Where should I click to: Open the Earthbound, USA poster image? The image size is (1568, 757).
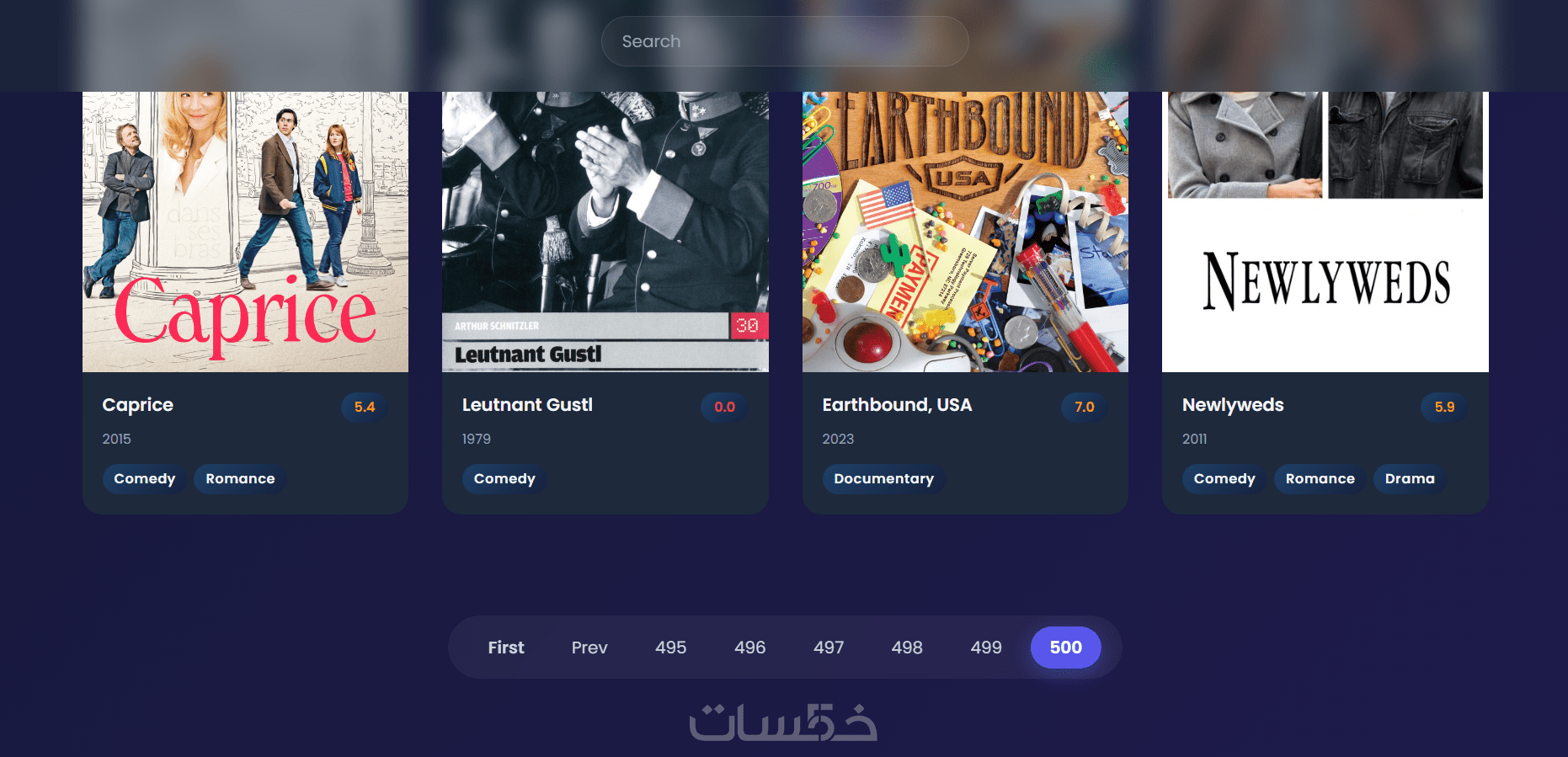click(x=965, y=232)
